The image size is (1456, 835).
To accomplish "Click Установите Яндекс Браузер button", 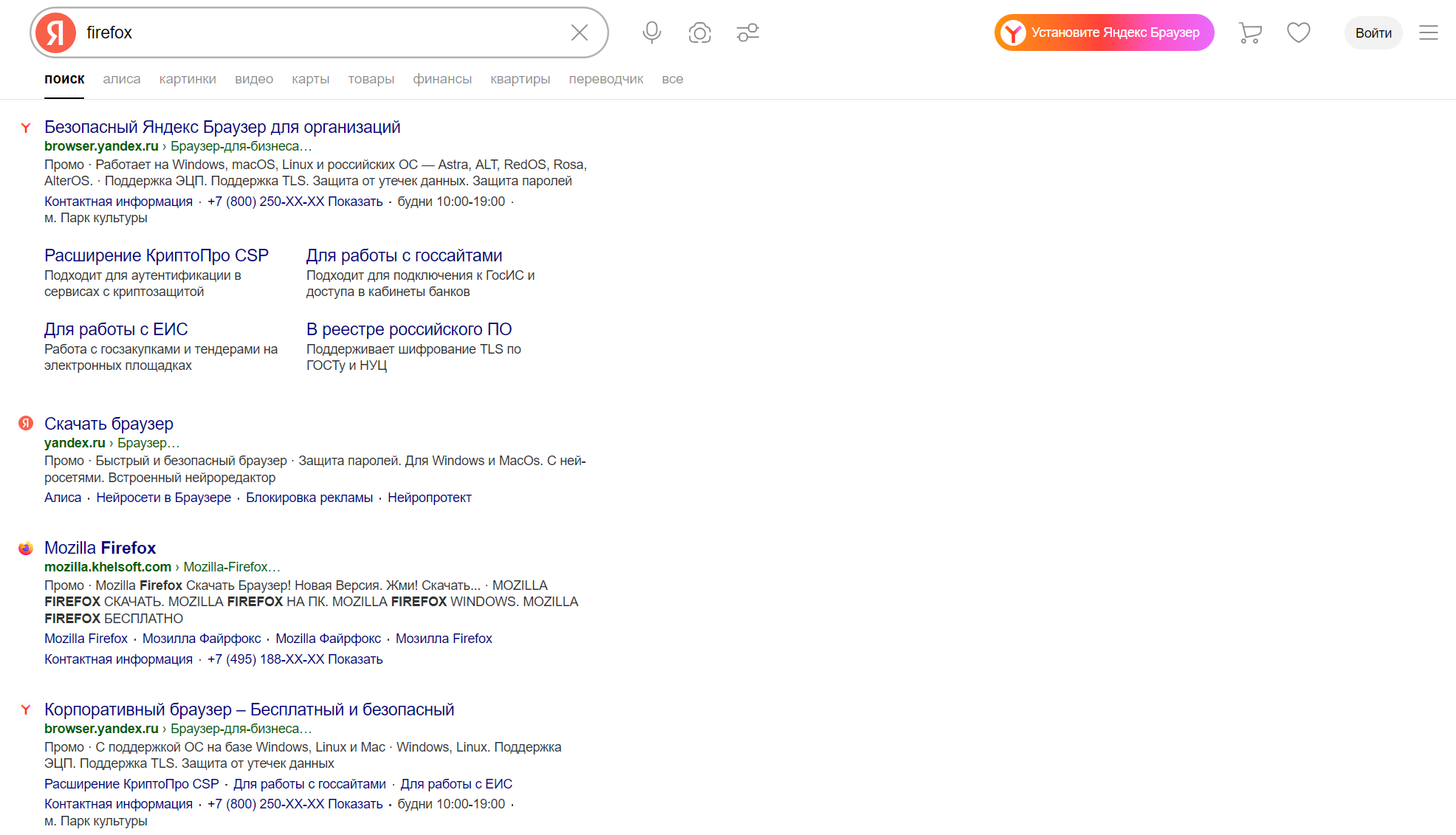I will pyautogui.click(x=1104, y=32).
